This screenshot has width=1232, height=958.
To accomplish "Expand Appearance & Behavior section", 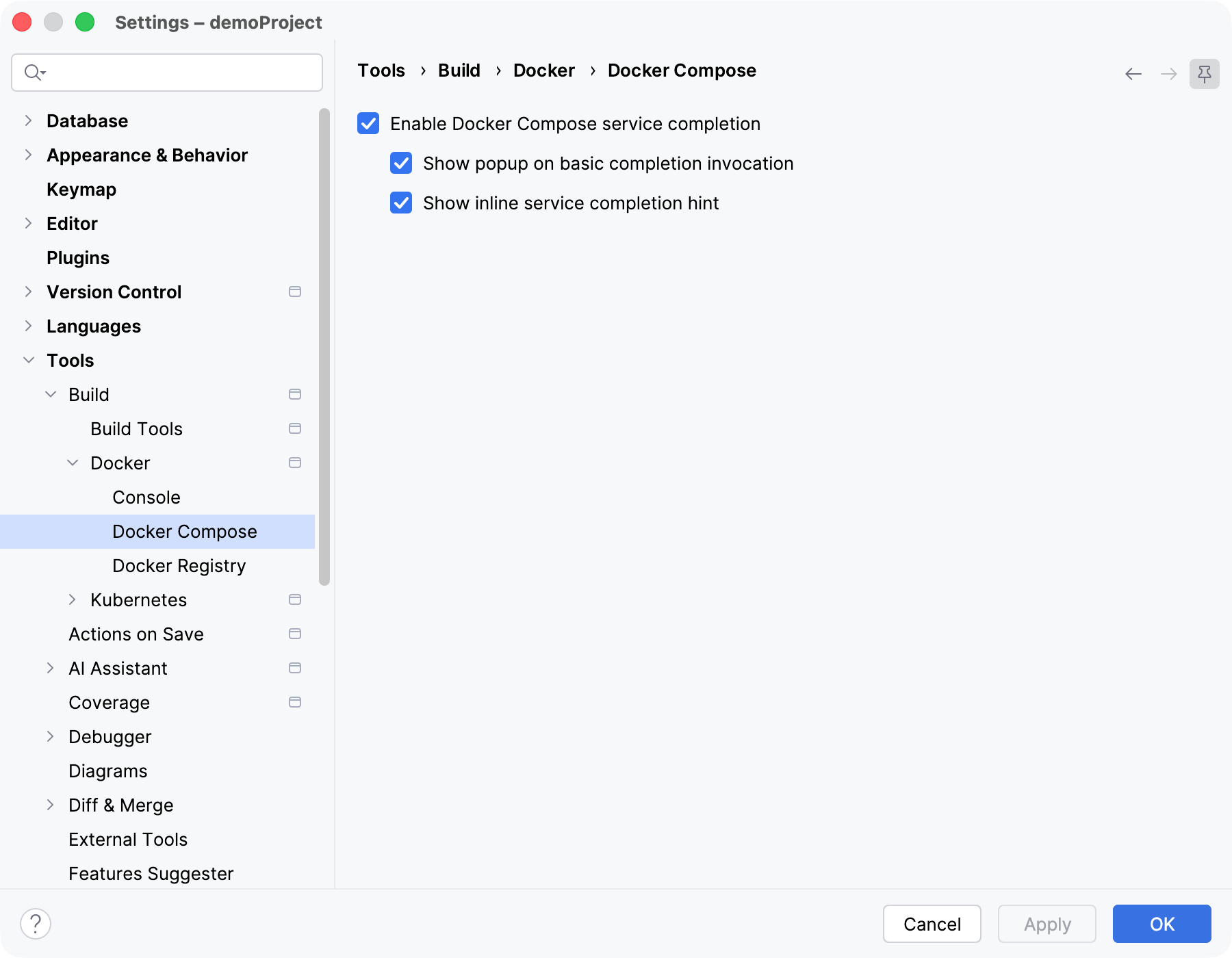I will (x=28, y=155).
